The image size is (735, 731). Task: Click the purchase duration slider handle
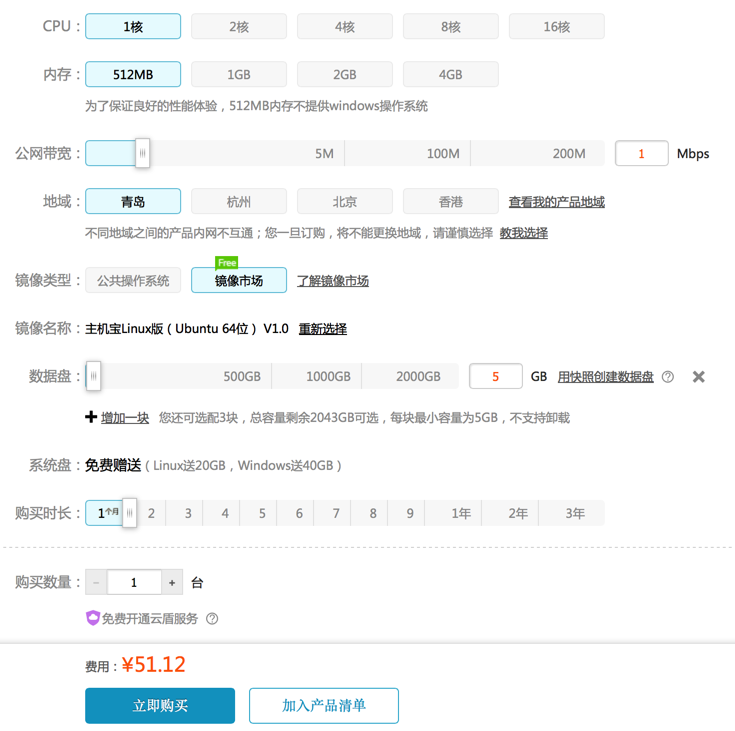(129, 512)
